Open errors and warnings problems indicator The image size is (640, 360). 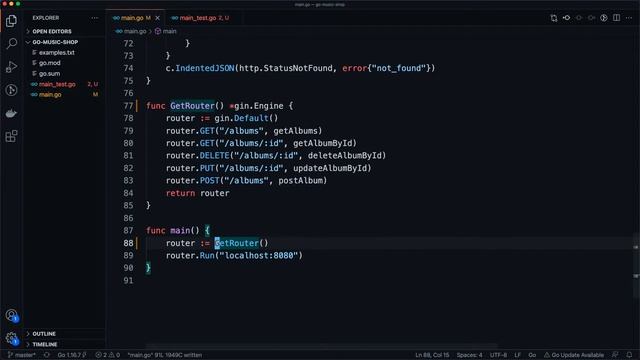(x=108, y=355)
